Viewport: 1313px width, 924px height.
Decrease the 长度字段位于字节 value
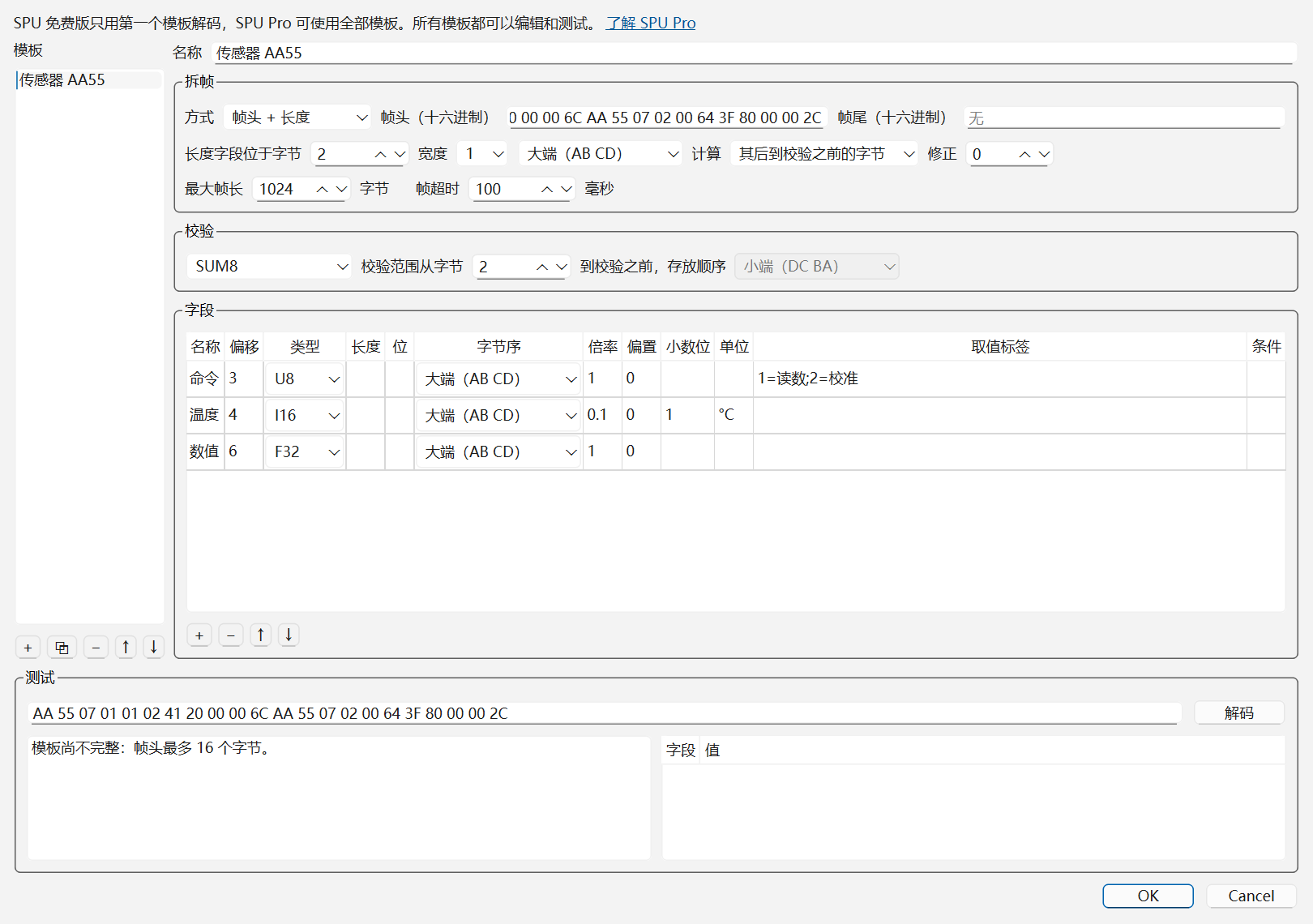click(400, 154)
